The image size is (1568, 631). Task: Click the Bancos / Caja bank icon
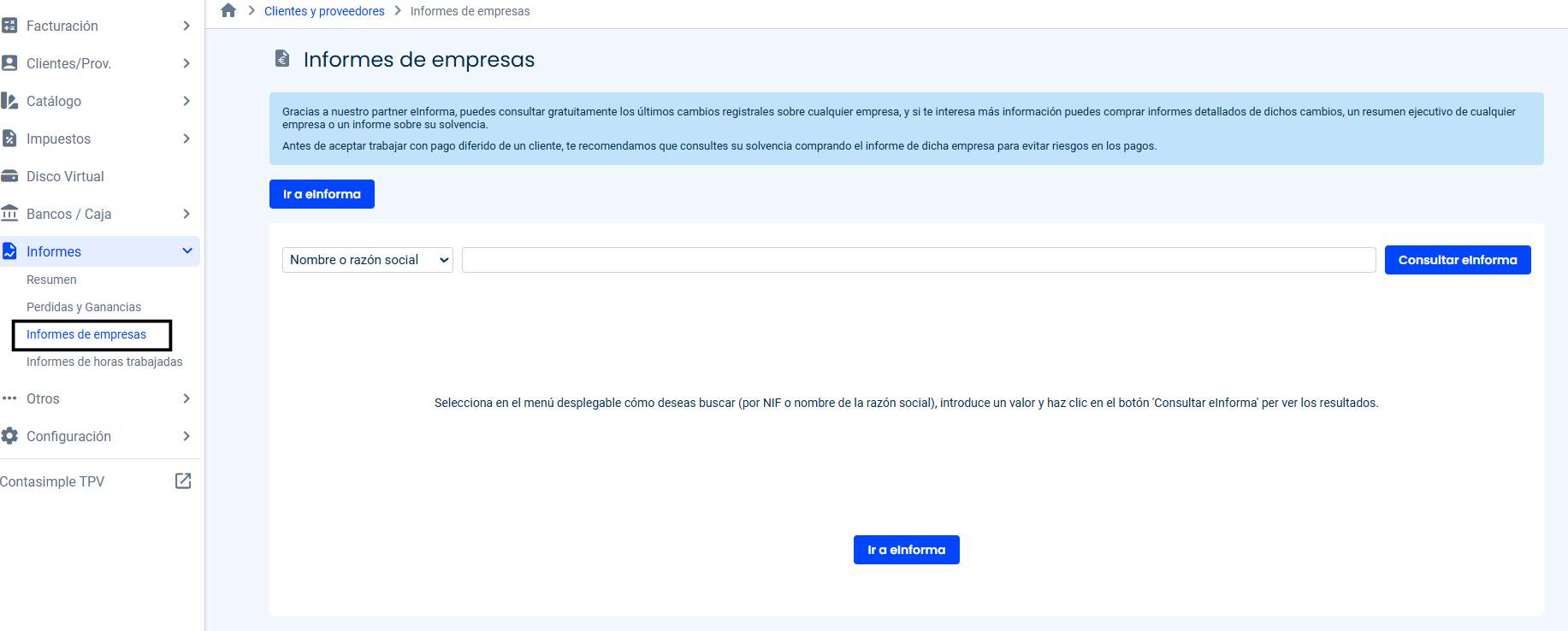(9, 214)
